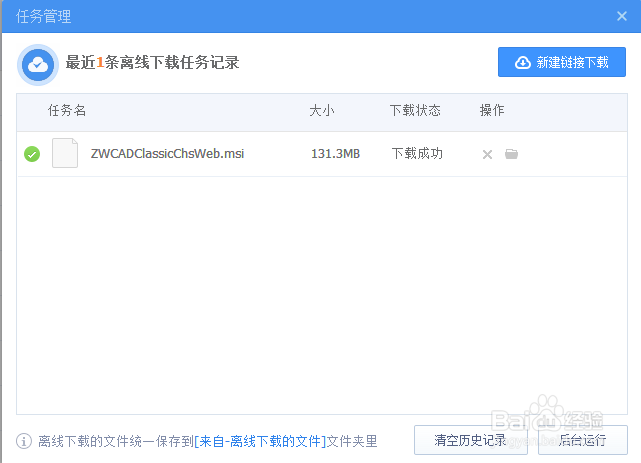Click the 大小 column header
641x463 pixels.
(x=322, y=110)
